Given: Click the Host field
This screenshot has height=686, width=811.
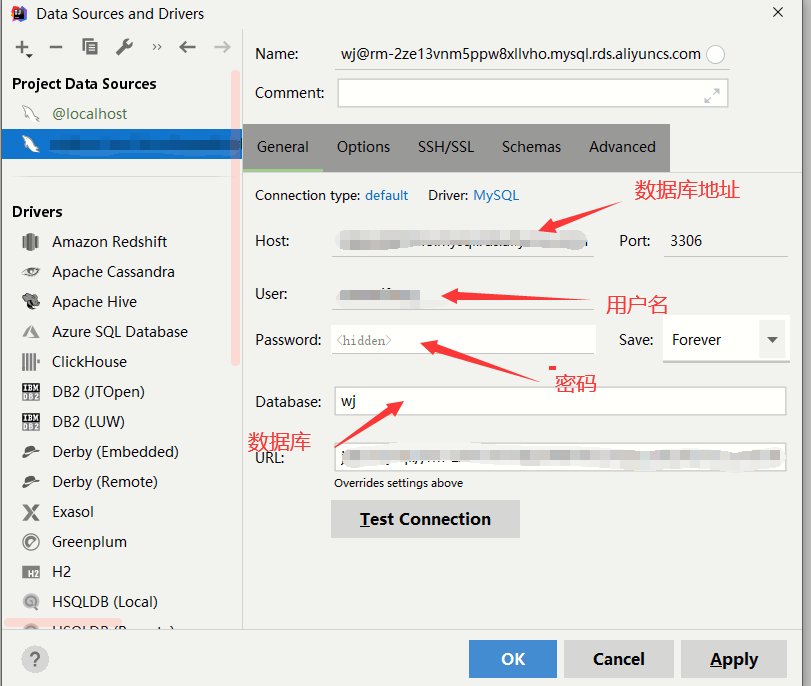Looking at the screenshot, I should [462, 241].
